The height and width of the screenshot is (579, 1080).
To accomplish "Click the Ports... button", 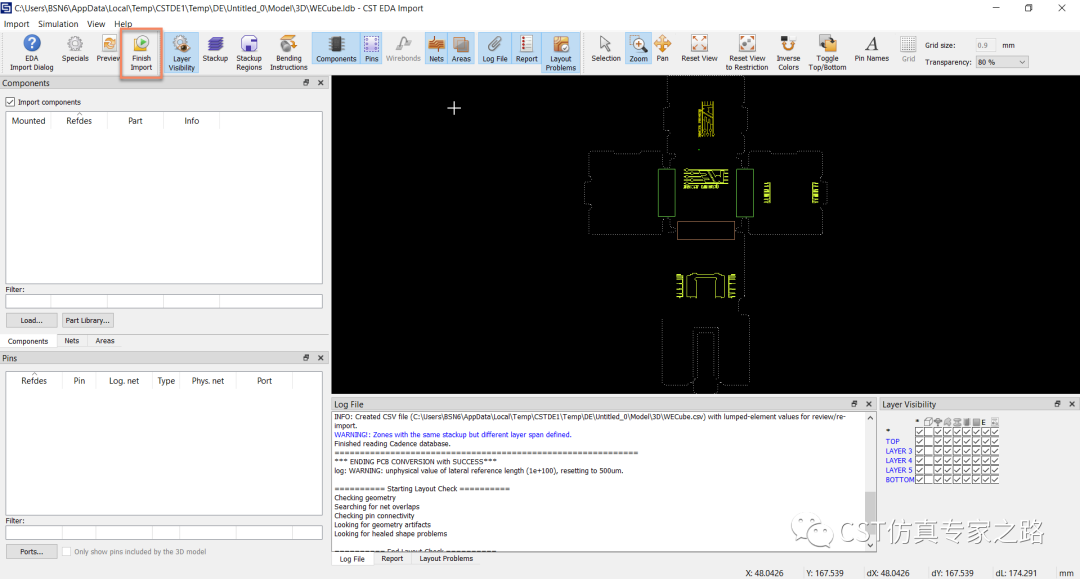I will coord(32,551).
